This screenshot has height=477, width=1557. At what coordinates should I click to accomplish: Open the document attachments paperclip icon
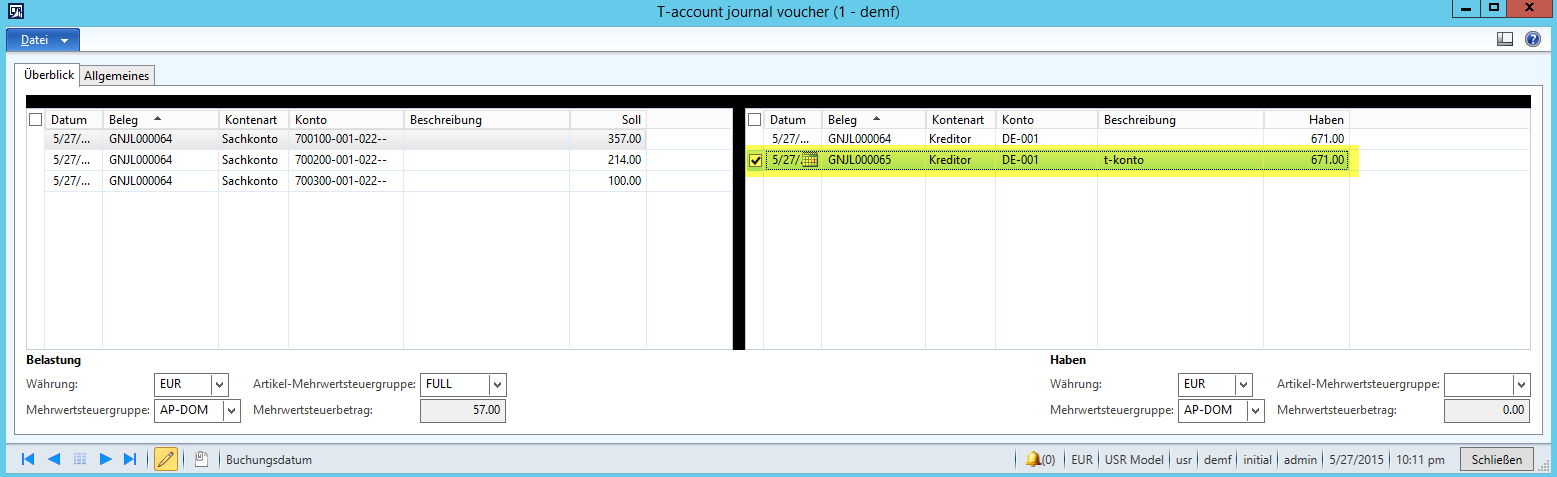coord(201,460)
